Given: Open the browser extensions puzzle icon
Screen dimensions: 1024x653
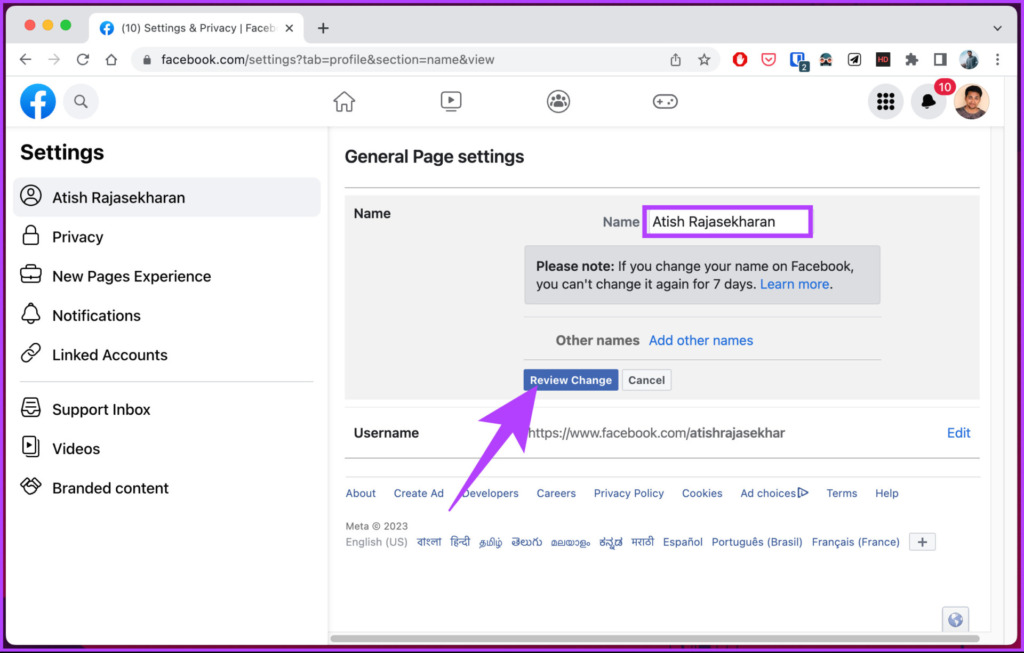Looking at the screenshot, I should 912,59.
